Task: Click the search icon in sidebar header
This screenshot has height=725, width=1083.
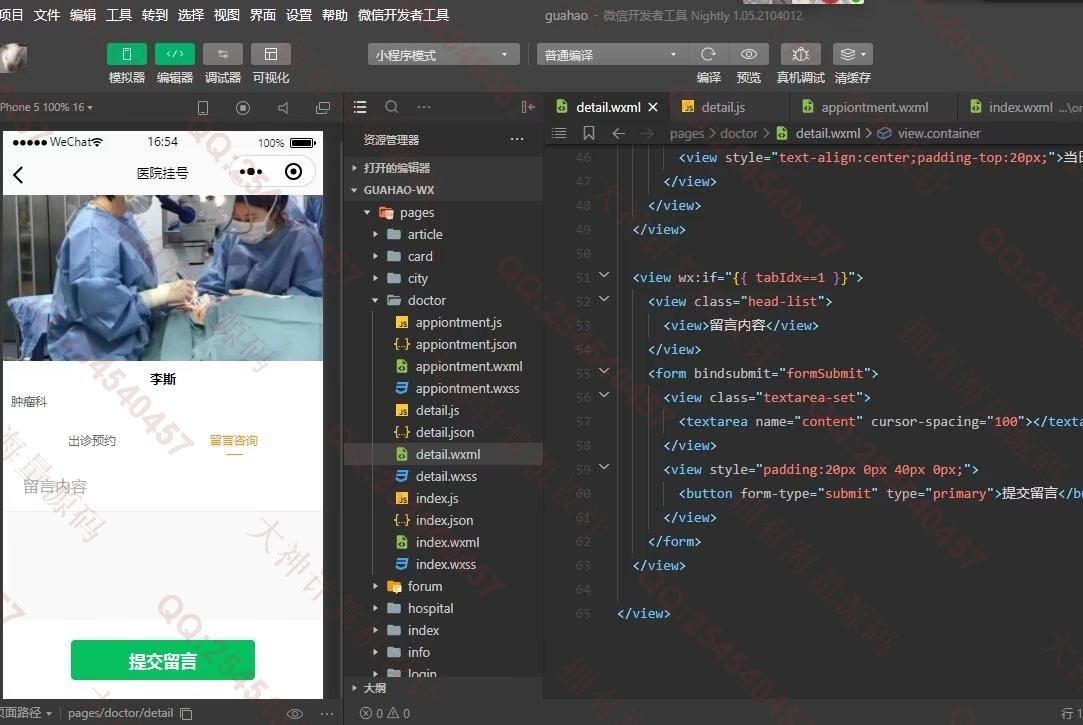Action: tap(392, 107)
